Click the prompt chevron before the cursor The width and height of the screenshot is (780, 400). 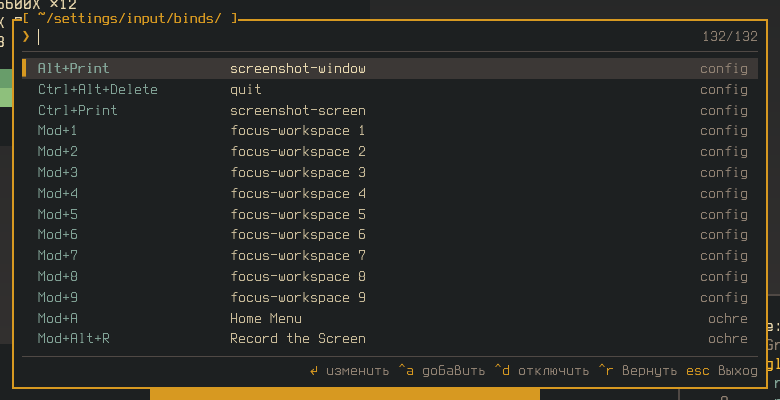pos(26,36)
